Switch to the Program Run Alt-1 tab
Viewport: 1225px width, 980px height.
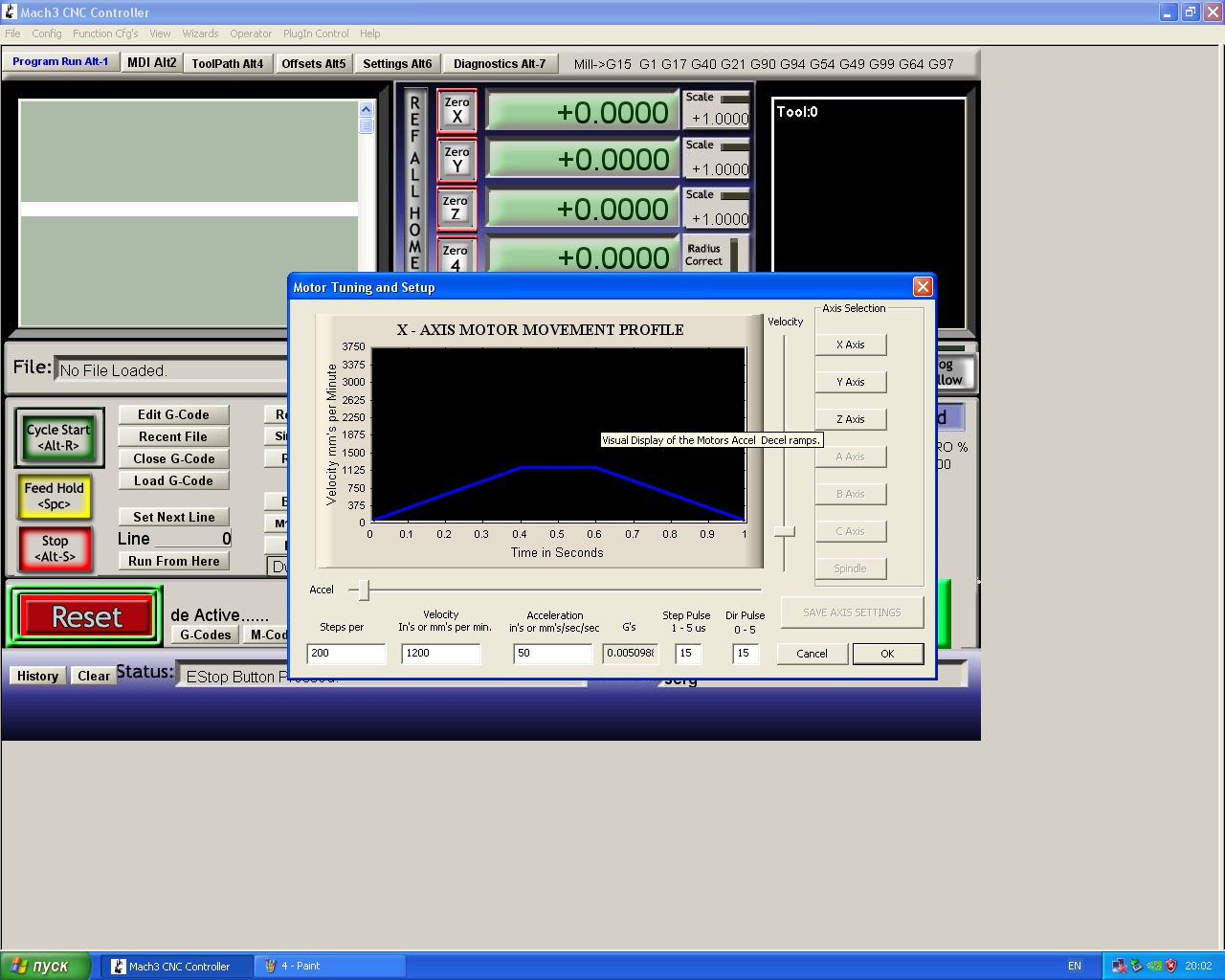coord(60,61)
